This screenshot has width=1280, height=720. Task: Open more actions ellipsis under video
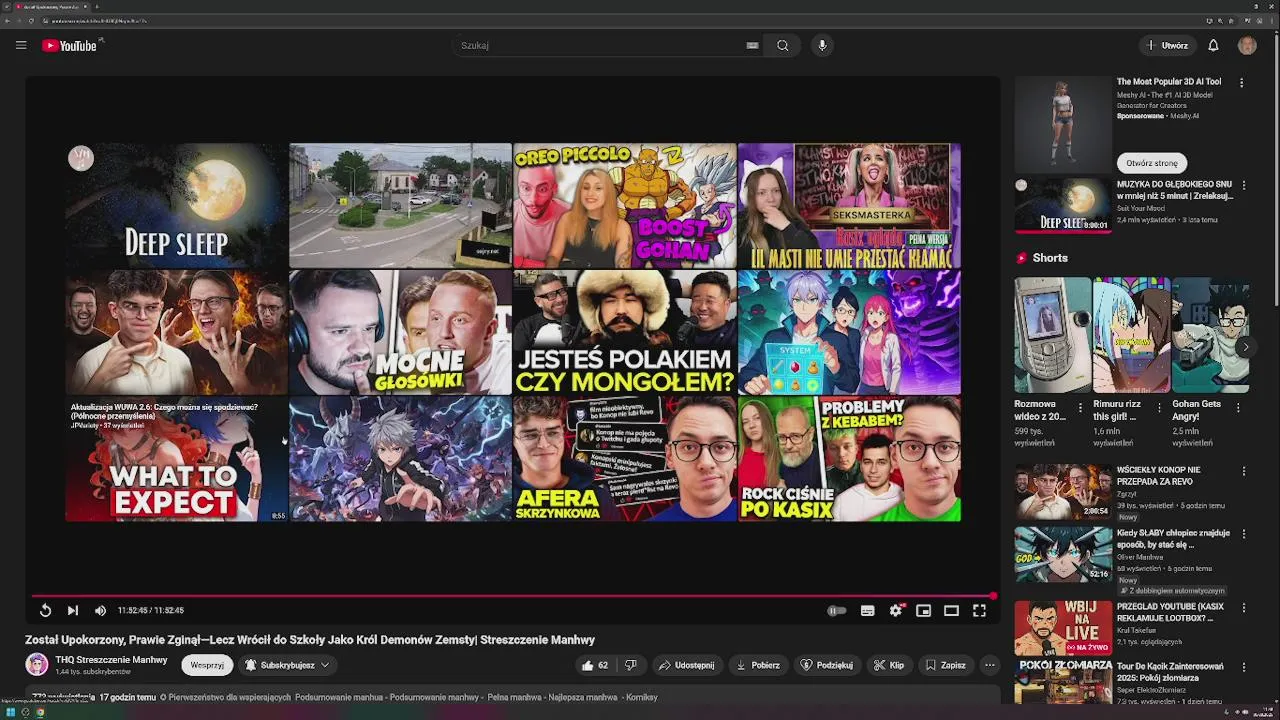(989, 665)
